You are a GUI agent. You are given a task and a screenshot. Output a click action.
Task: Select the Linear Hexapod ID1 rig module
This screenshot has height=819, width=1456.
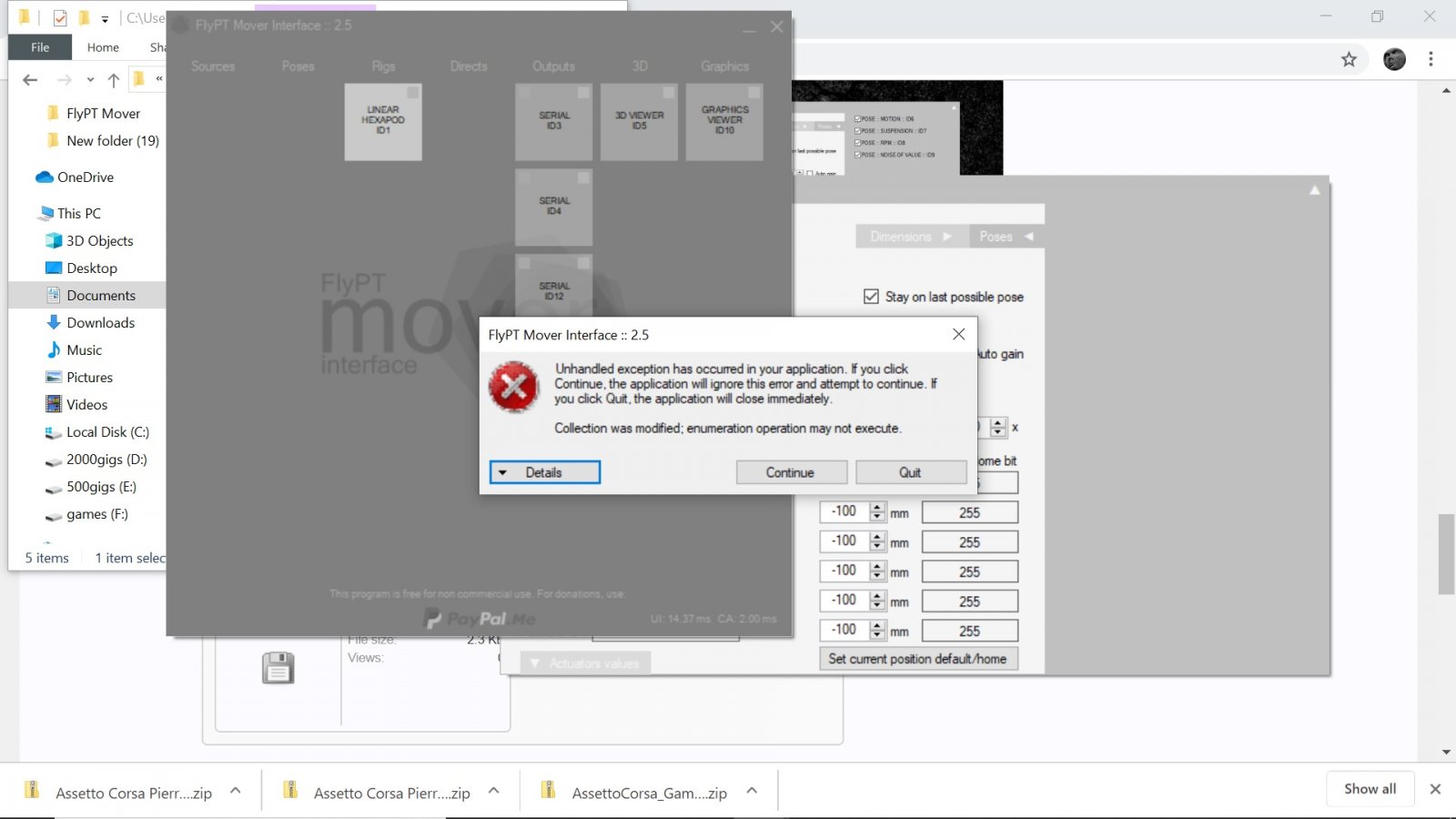(383, 122)
